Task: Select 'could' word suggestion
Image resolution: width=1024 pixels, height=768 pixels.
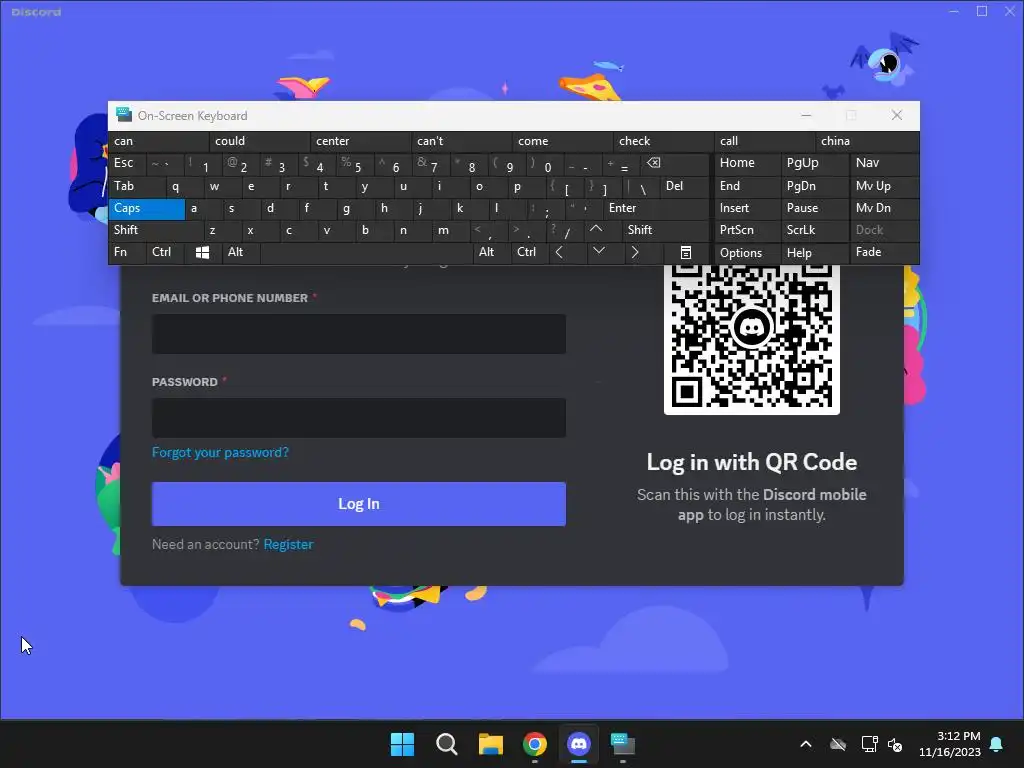Action: 260,141
